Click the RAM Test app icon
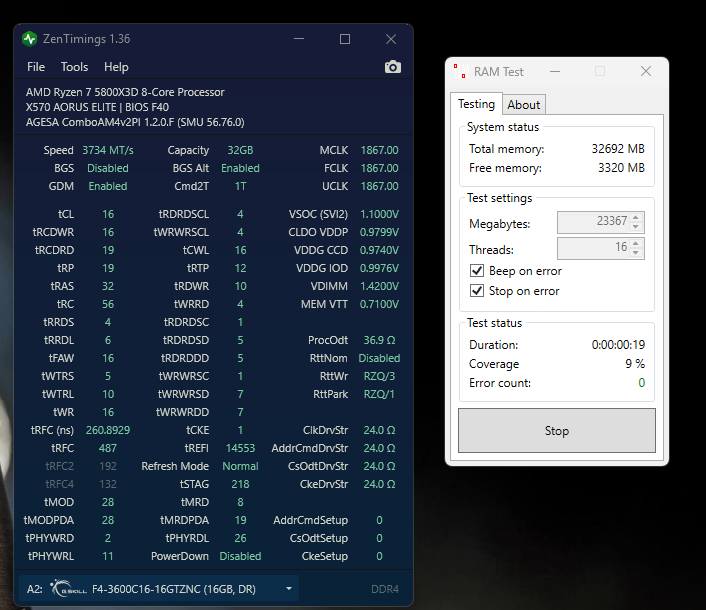This screenshot has height=610, width=706. pos(460,71)
